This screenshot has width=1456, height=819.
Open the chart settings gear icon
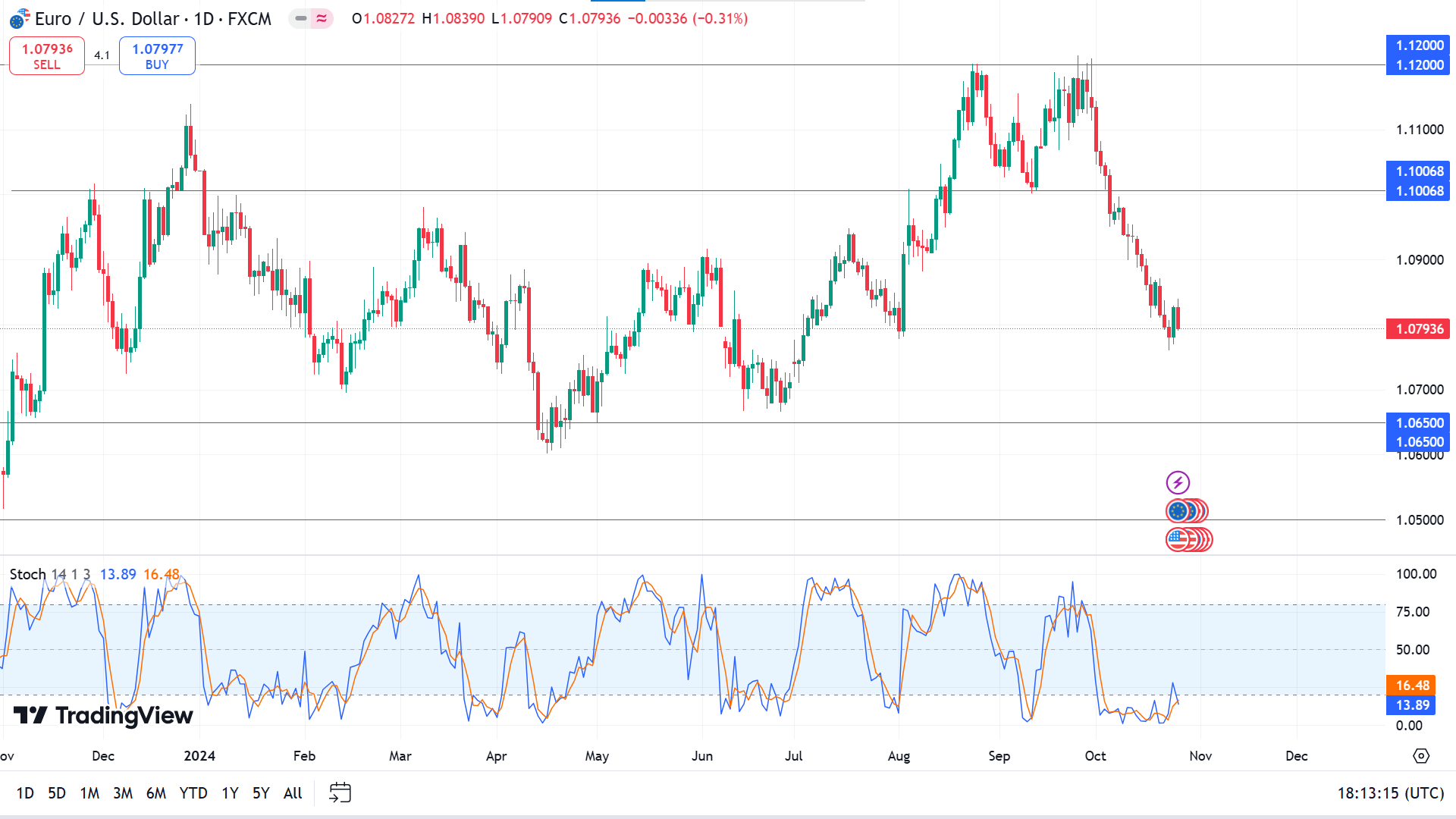click(x=1421, y=756)
